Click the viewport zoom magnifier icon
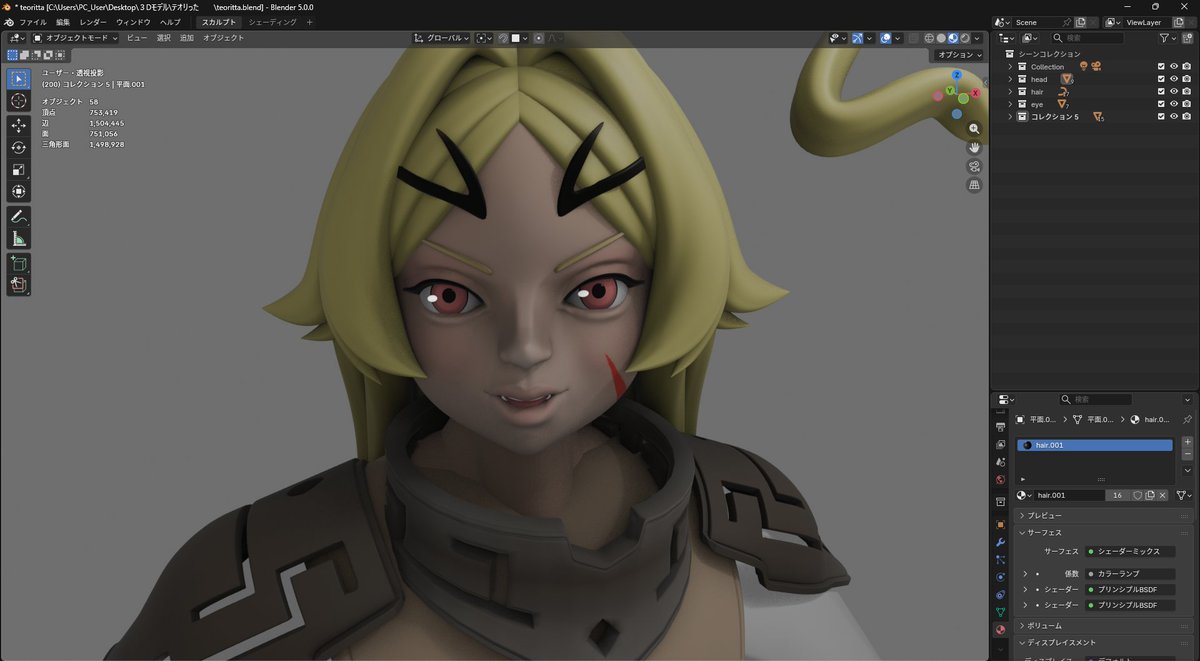Viewport: 1200px width, 661px height. click(974, 129)
